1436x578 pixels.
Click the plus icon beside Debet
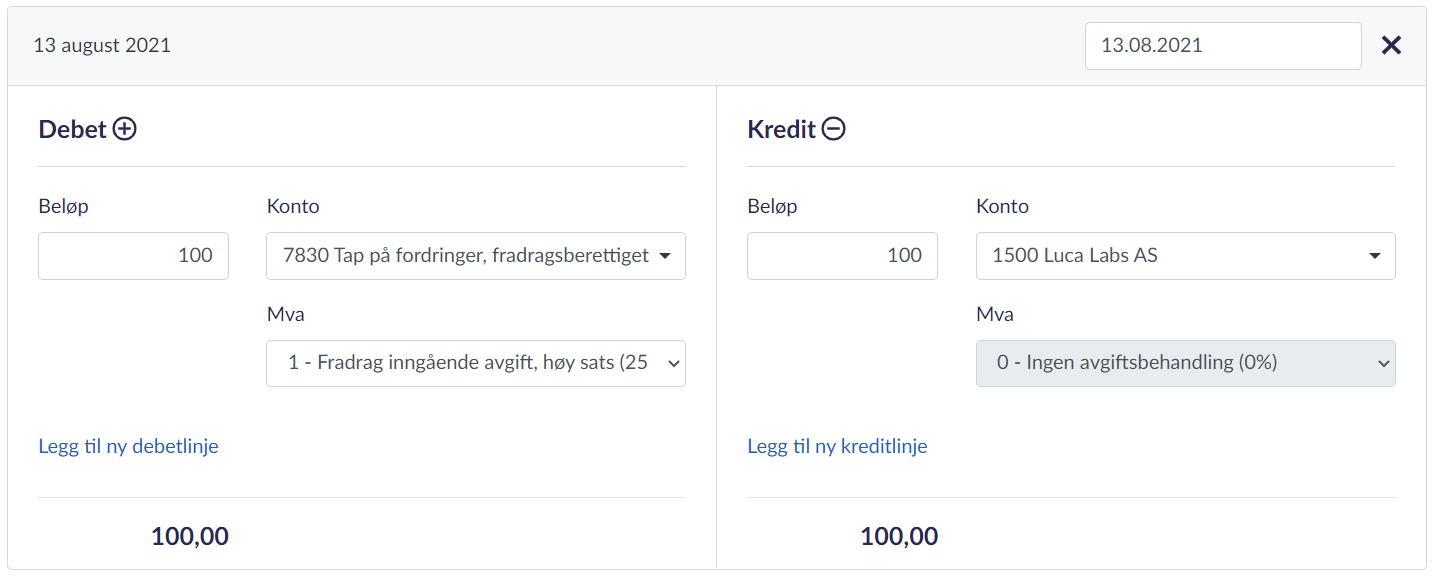[124, 129]
